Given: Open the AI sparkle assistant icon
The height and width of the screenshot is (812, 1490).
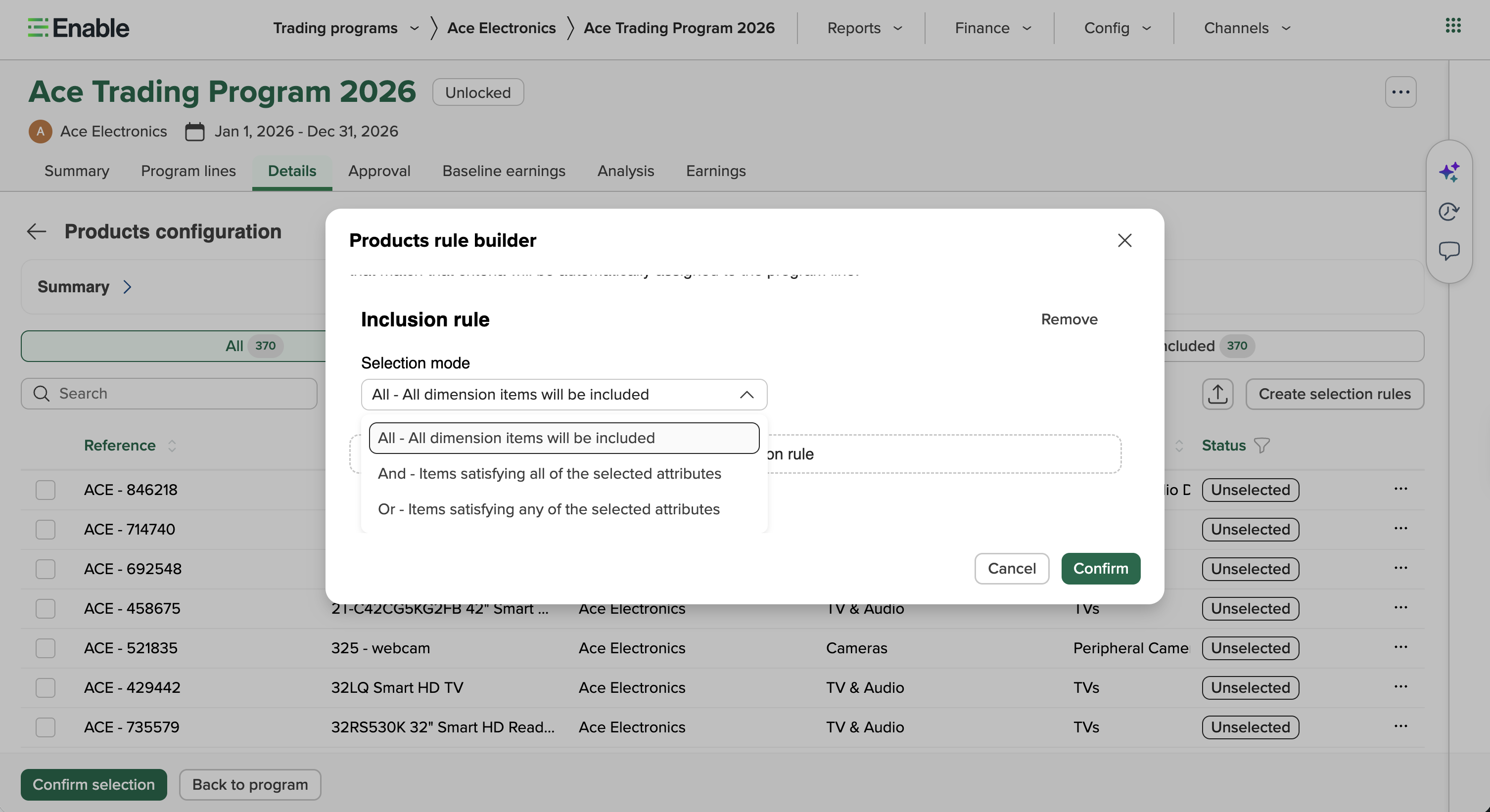Looking at the screenshot, I should point(1449,172).
